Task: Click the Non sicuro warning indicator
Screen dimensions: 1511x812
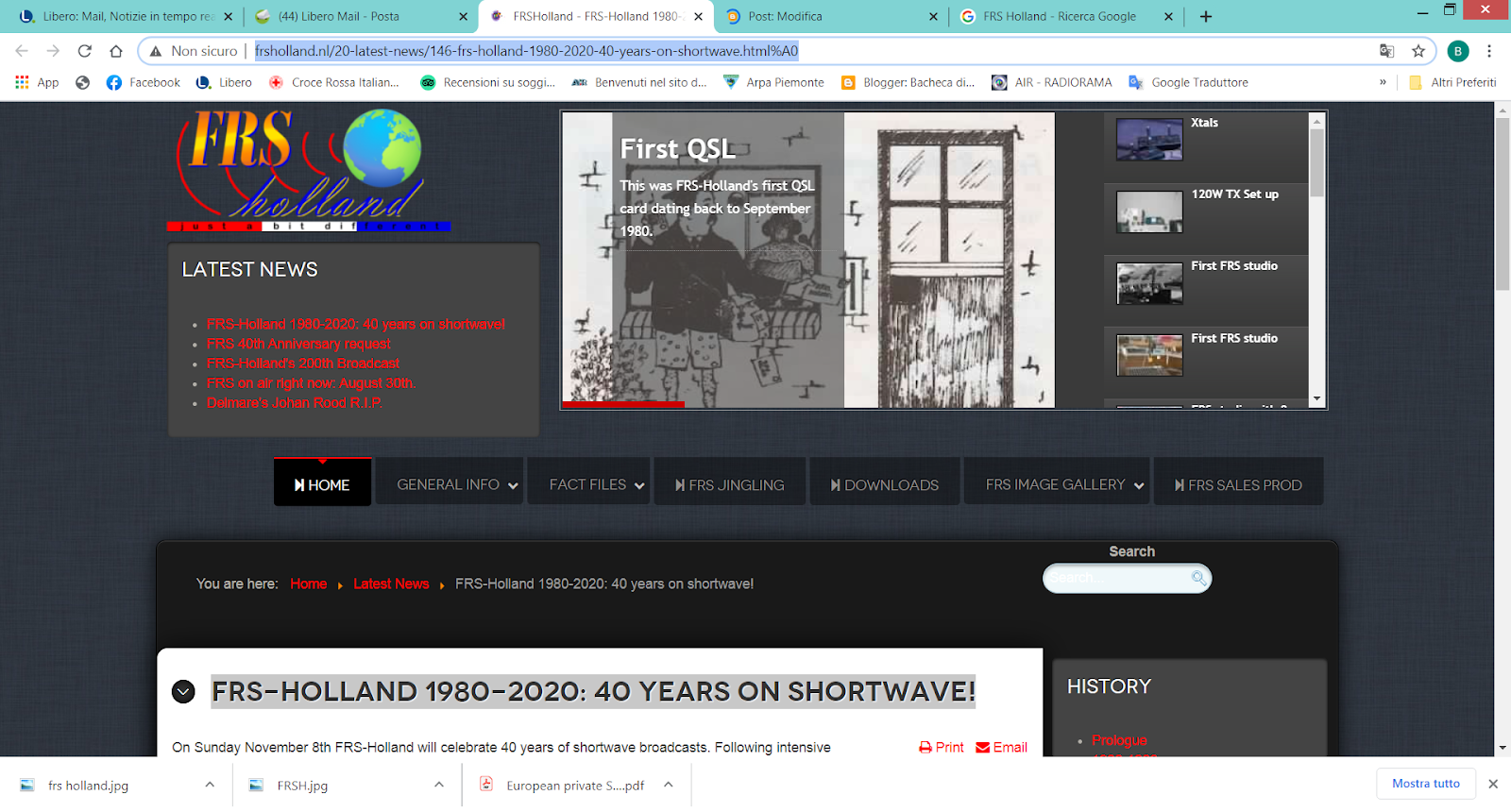Action: coord(195,51)
